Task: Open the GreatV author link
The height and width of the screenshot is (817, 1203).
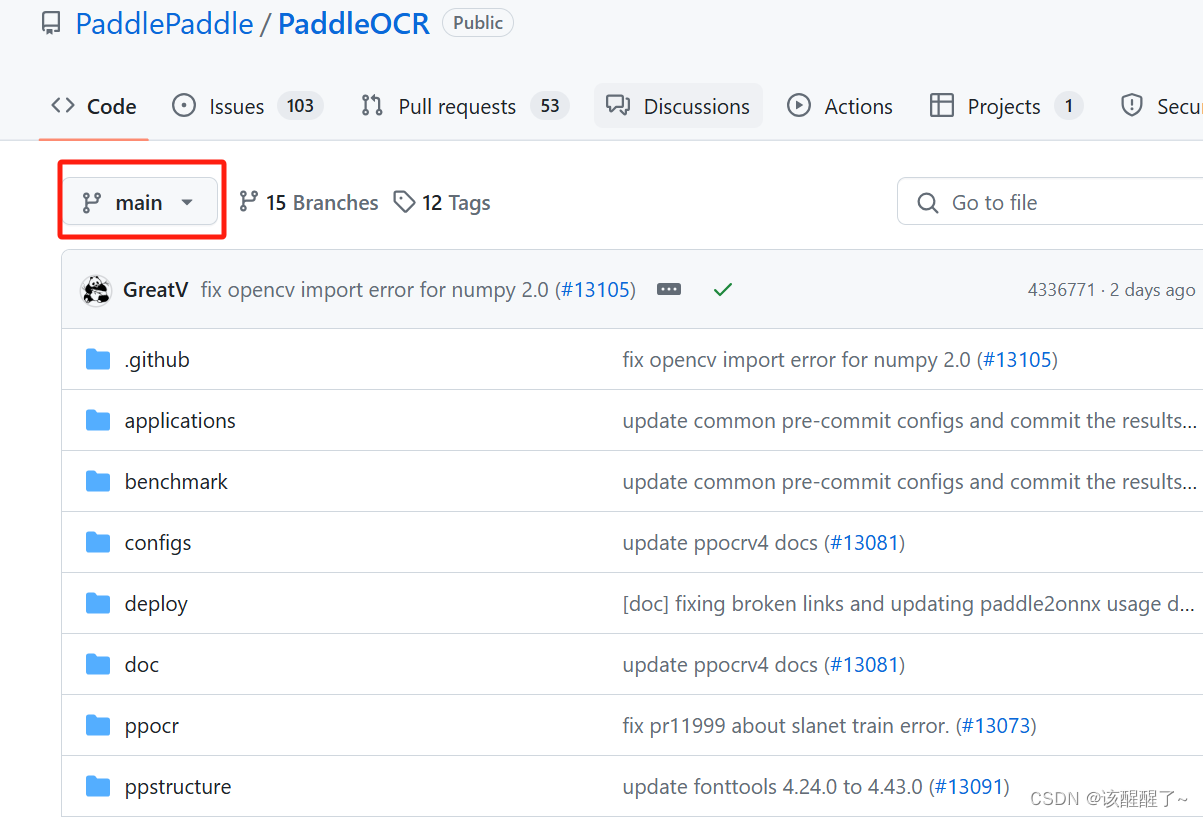Action: pos(155,290)
